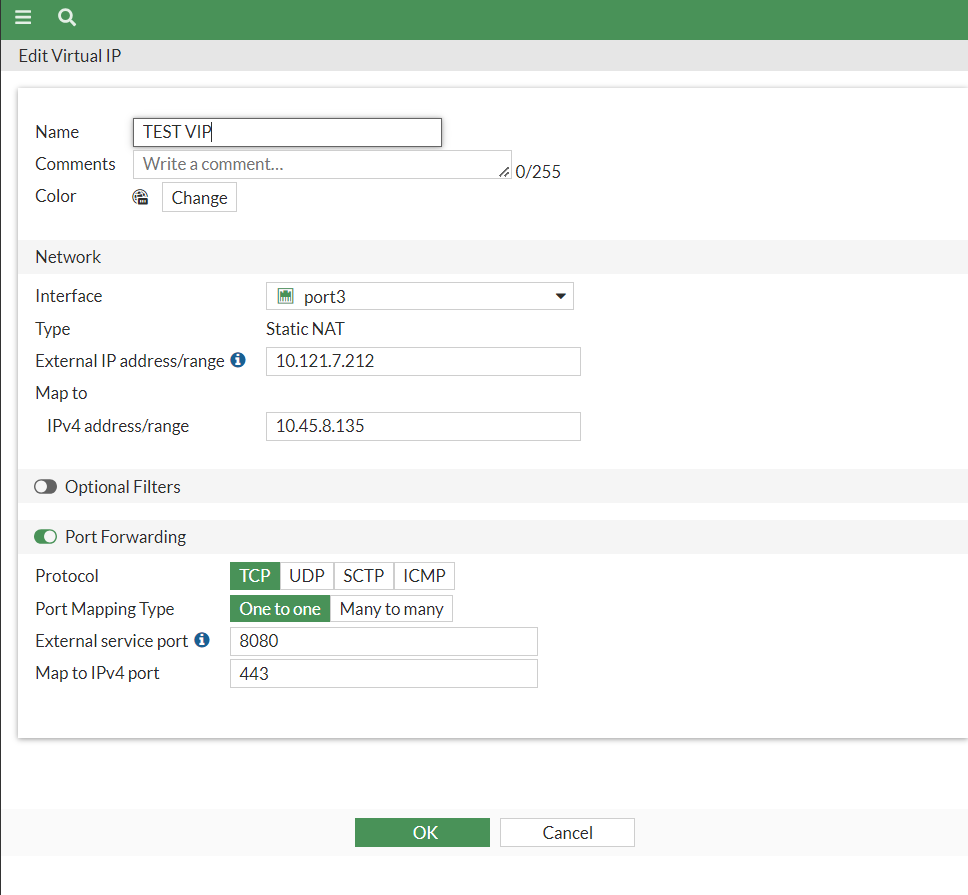Disable the Port Forwarding toggle
This screenshot has height=895, width=968.
coord(46,537)
